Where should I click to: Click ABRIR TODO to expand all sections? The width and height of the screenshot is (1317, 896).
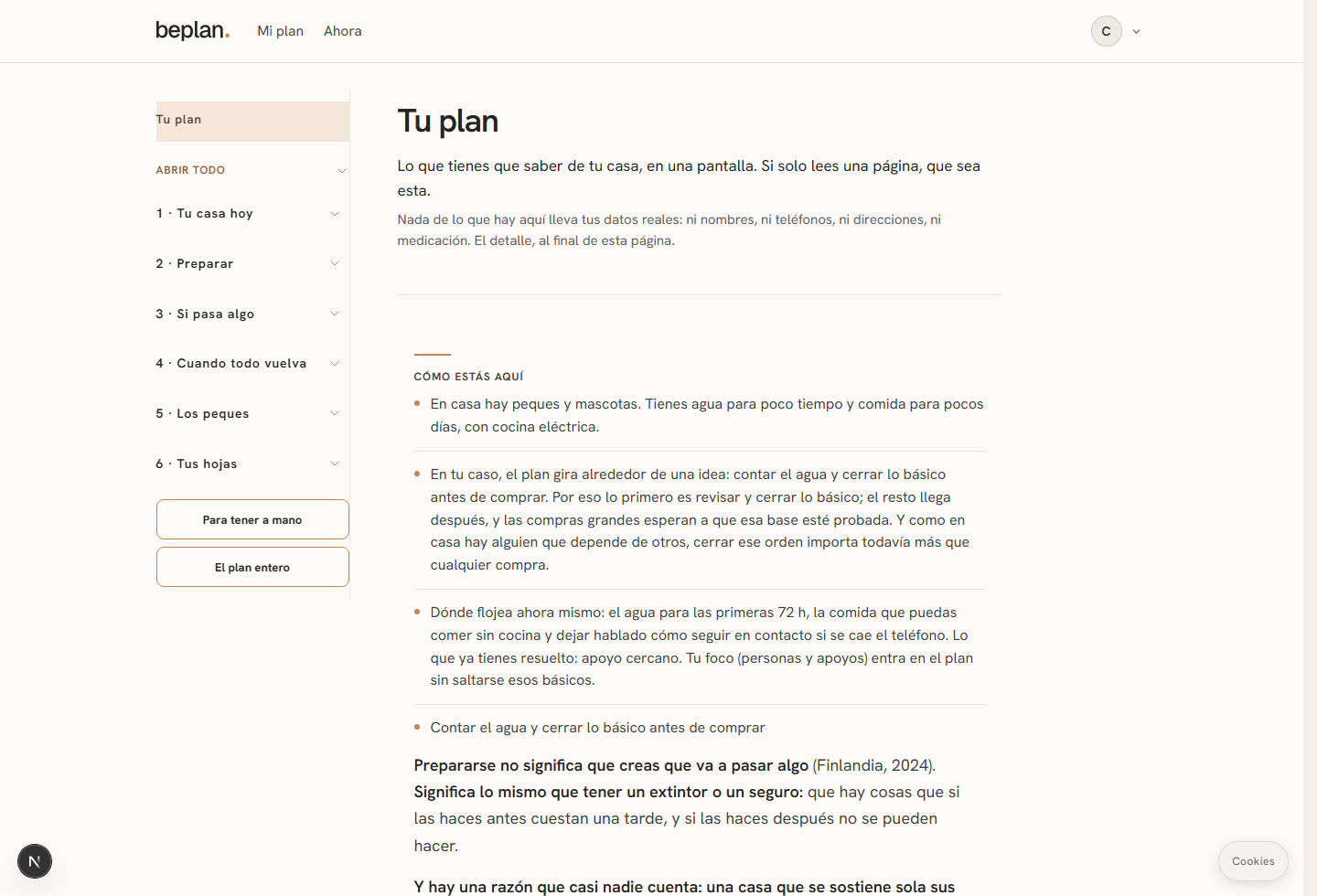(190, 170)
